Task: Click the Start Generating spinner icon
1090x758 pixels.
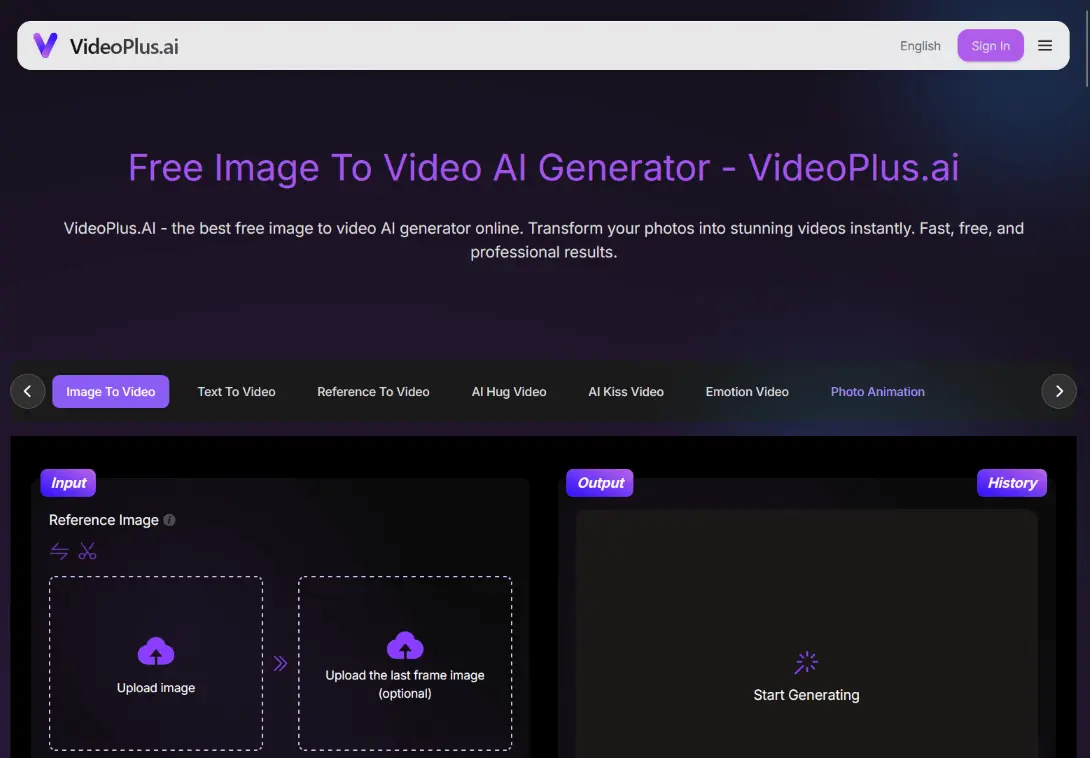Action: [x=806, y=662]
